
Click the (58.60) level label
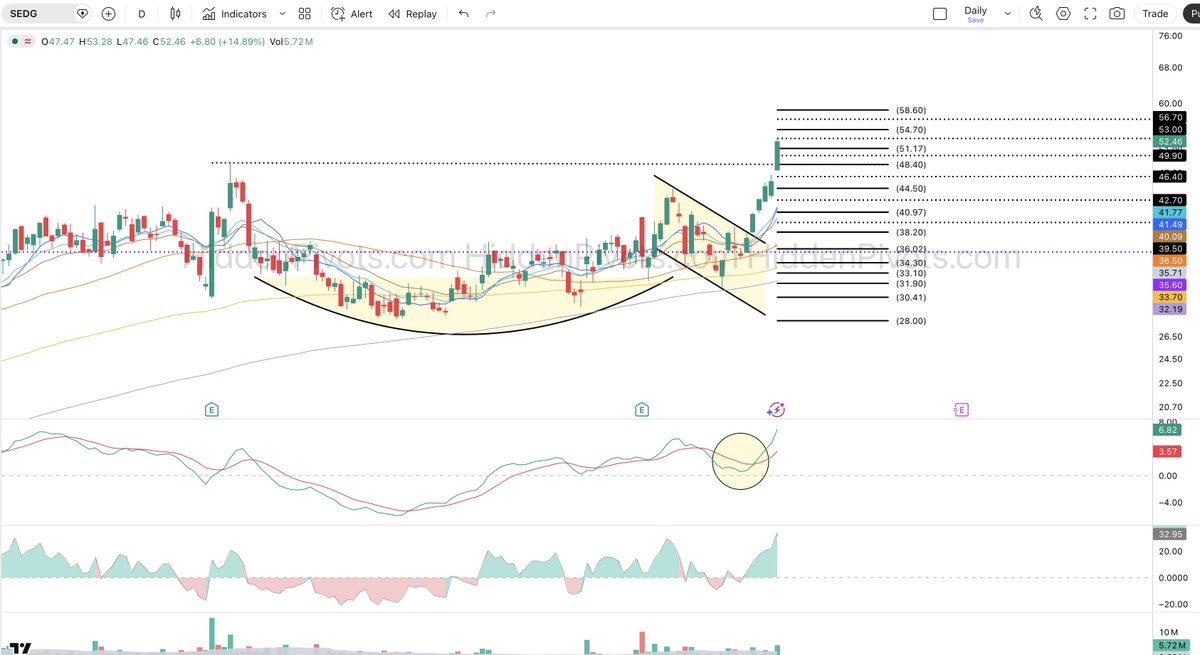click(911, 110)
